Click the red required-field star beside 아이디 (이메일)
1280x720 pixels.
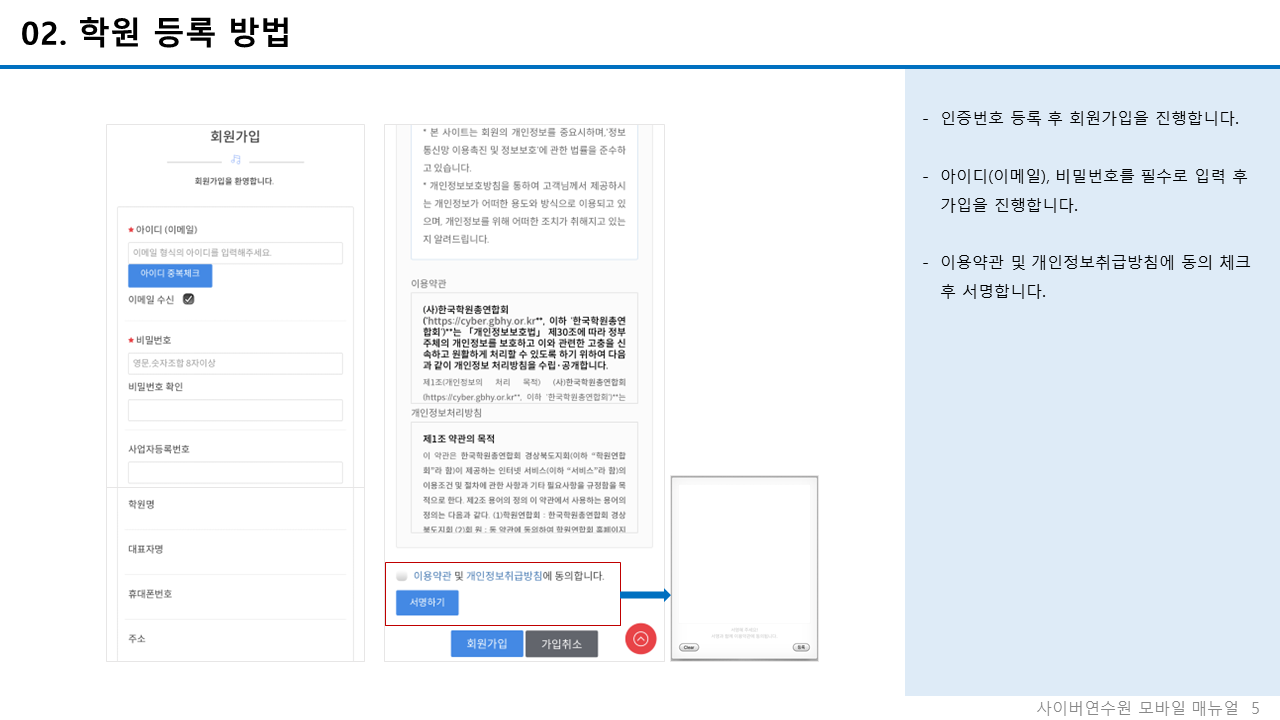point(131,229)
